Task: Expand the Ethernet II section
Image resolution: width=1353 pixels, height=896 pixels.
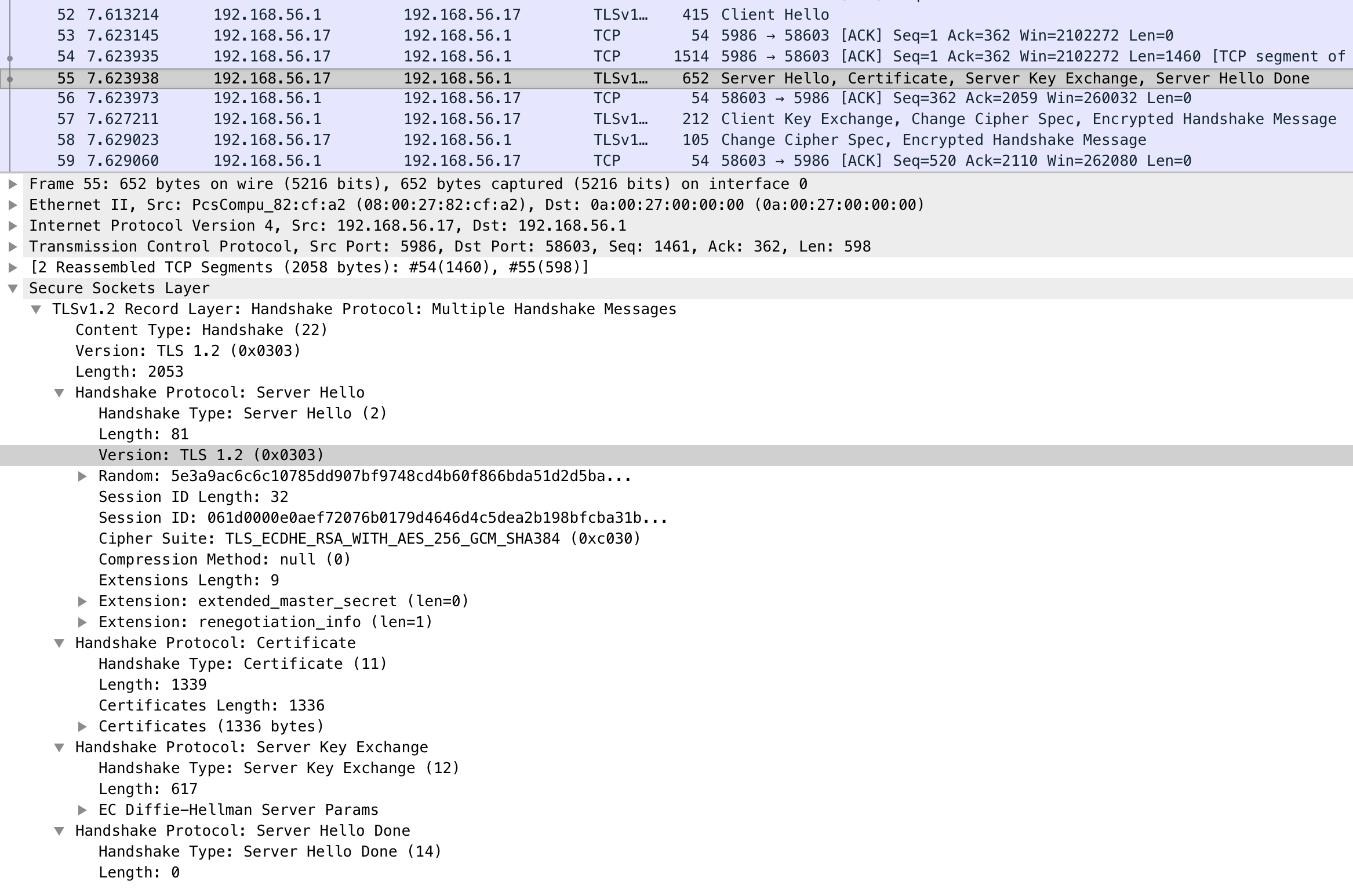Action: (x=13, y=205)
